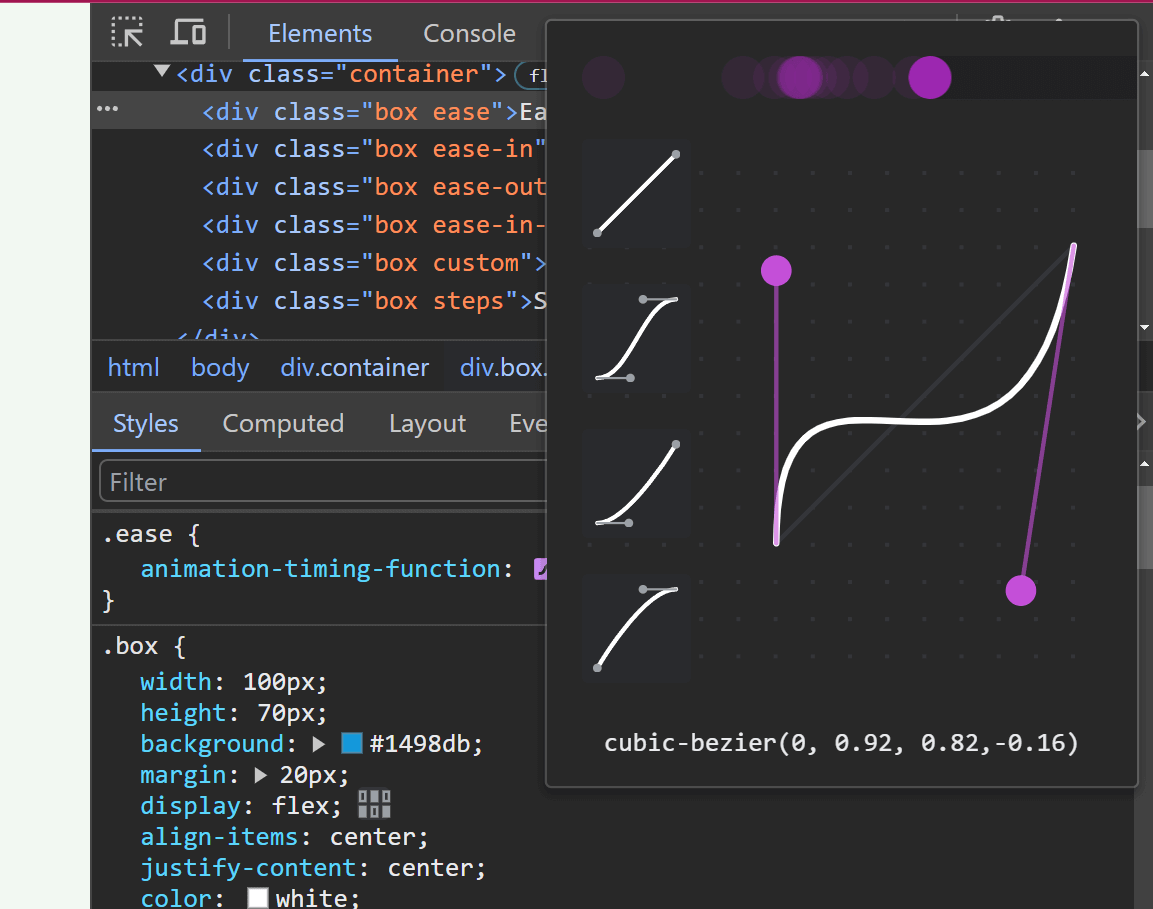Select the ease-out curve preset

pyautogui.click(x=636, y=627)
